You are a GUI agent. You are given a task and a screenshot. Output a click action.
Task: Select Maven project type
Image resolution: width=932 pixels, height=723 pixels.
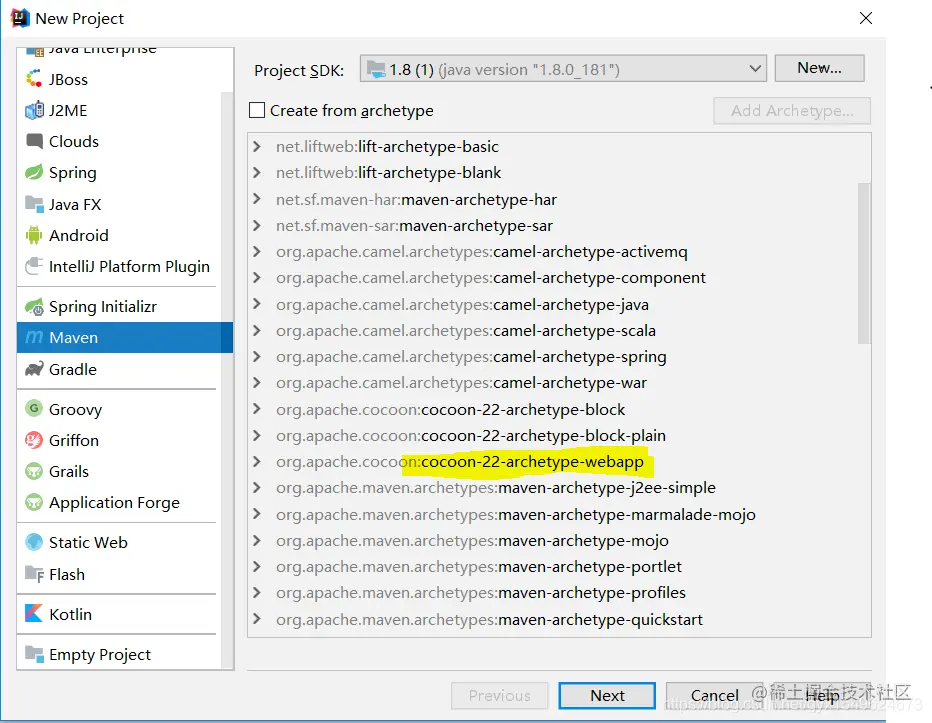click(125, 338)
